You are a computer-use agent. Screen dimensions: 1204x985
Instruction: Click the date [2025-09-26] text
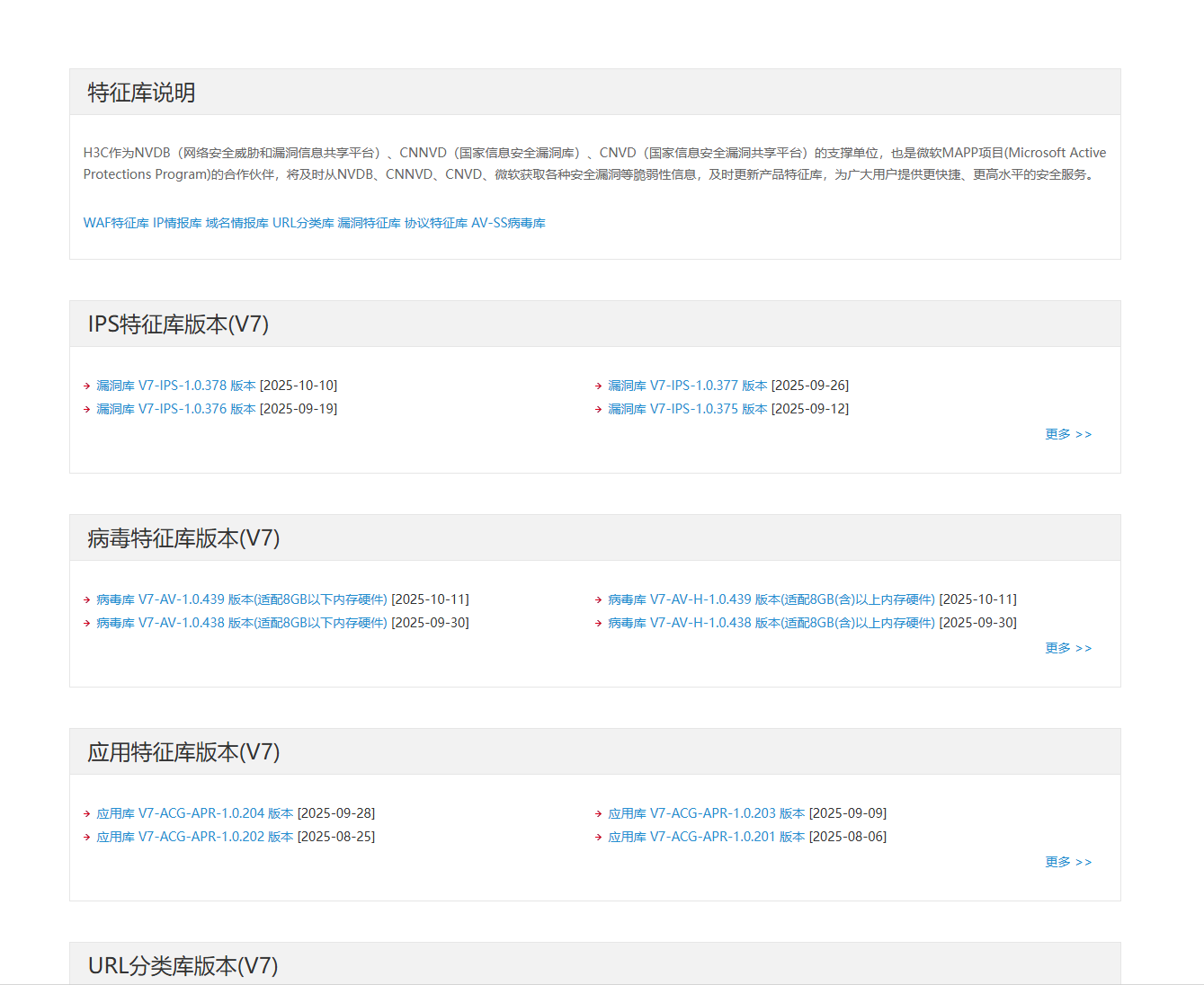(810, 386)
